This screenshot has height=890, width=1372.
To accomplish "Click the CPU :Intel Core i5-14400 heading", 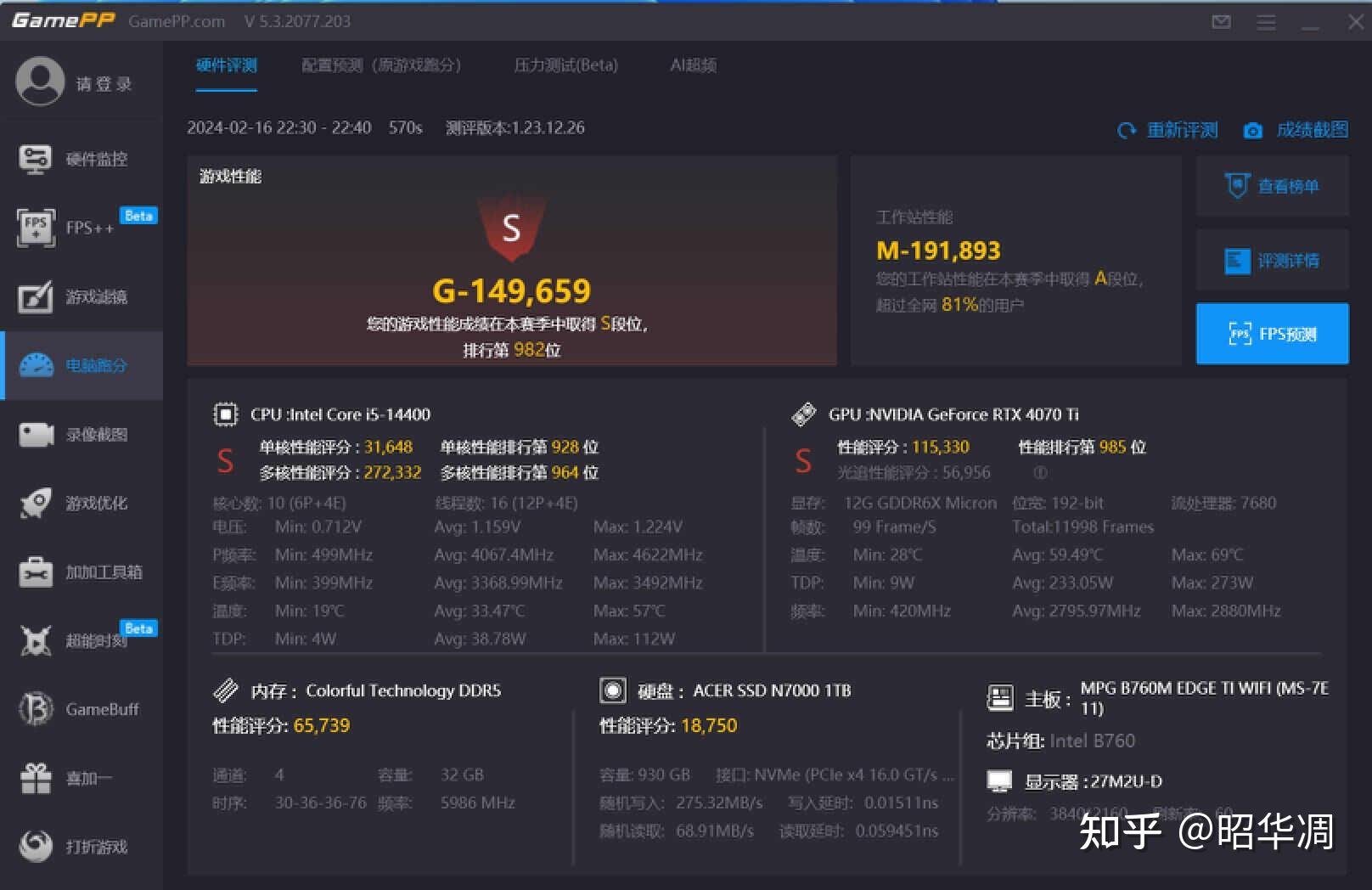I will pos(340,414).
